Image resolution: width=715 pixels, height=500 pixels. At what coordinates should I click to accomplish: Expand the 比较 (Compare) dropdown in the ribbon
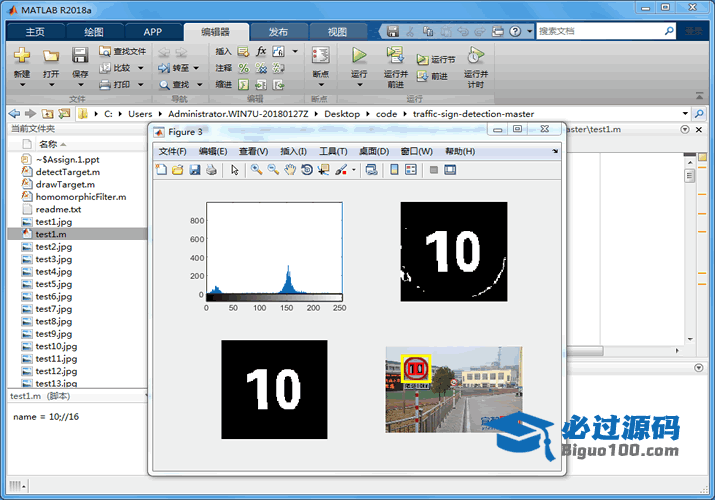(x=140, y=68)
